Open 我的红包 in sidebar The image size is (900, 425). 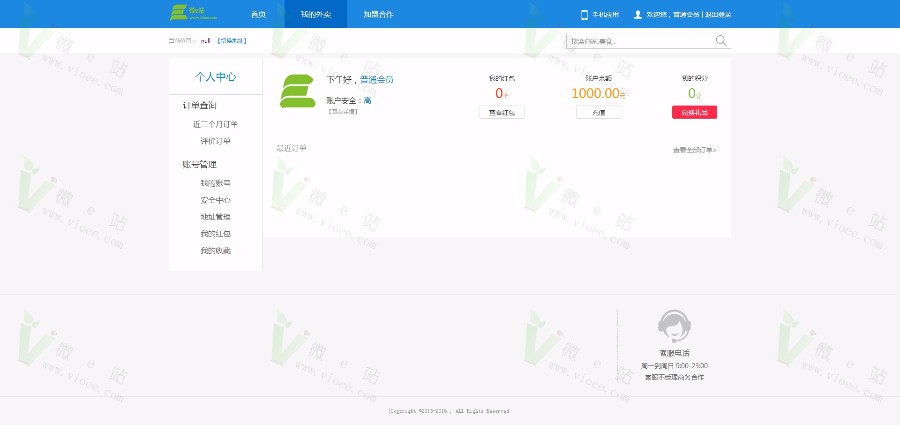[215, 234]
